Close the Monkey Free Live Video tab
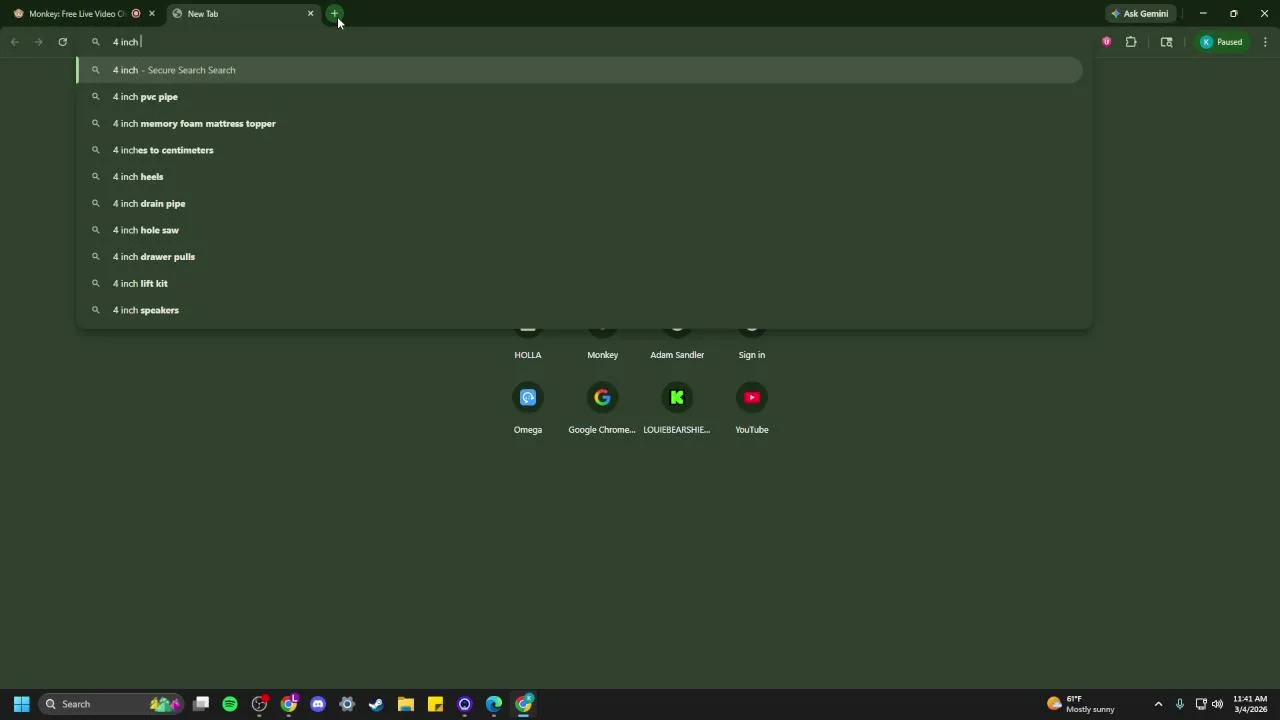The height and width of the screenshot is (720, 1280). (152, 14)
